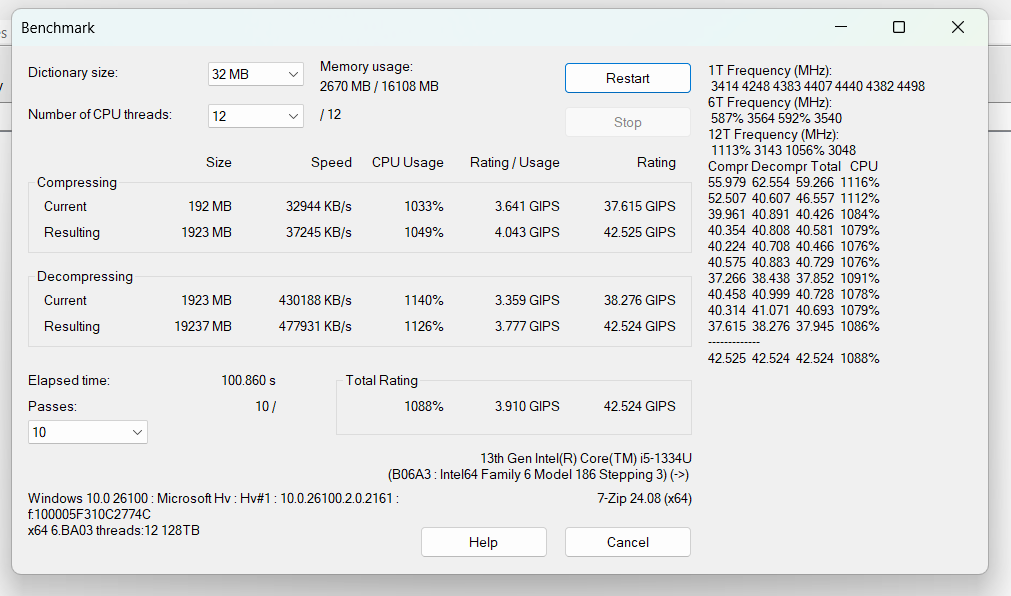Viewport: 1011px width, 596px height.
Task: Open the Passes dropdown showing 10
Action: (88, 432)
